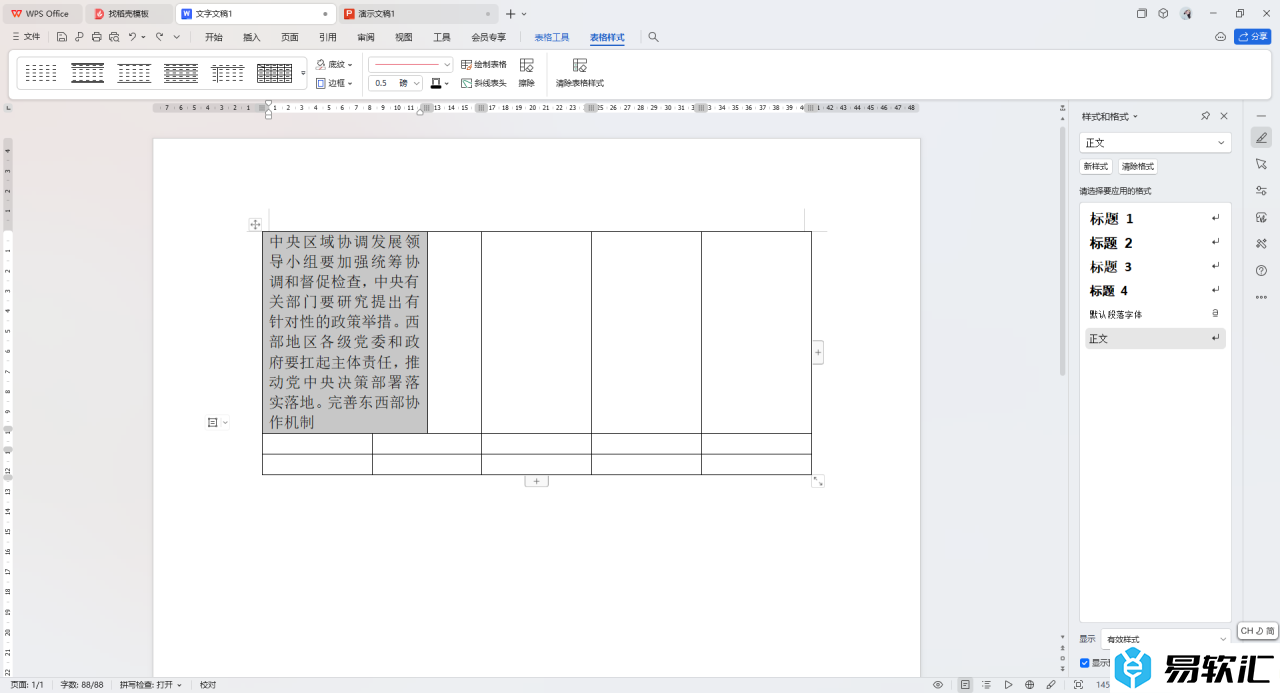Select the diagonal header tool (斜线表头)
This screenshot has width=1280, height=693.
(x=484, y=83)
